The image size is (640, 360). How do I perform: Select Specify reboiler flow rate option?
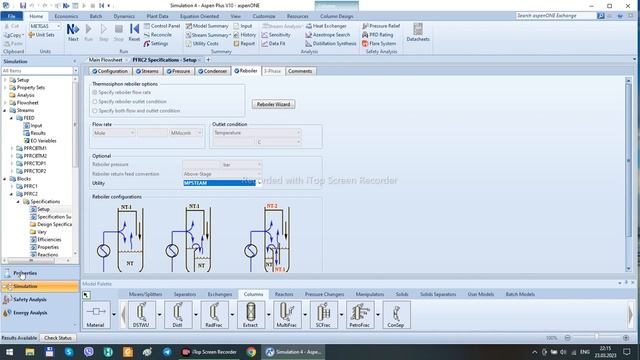point(95,92)
